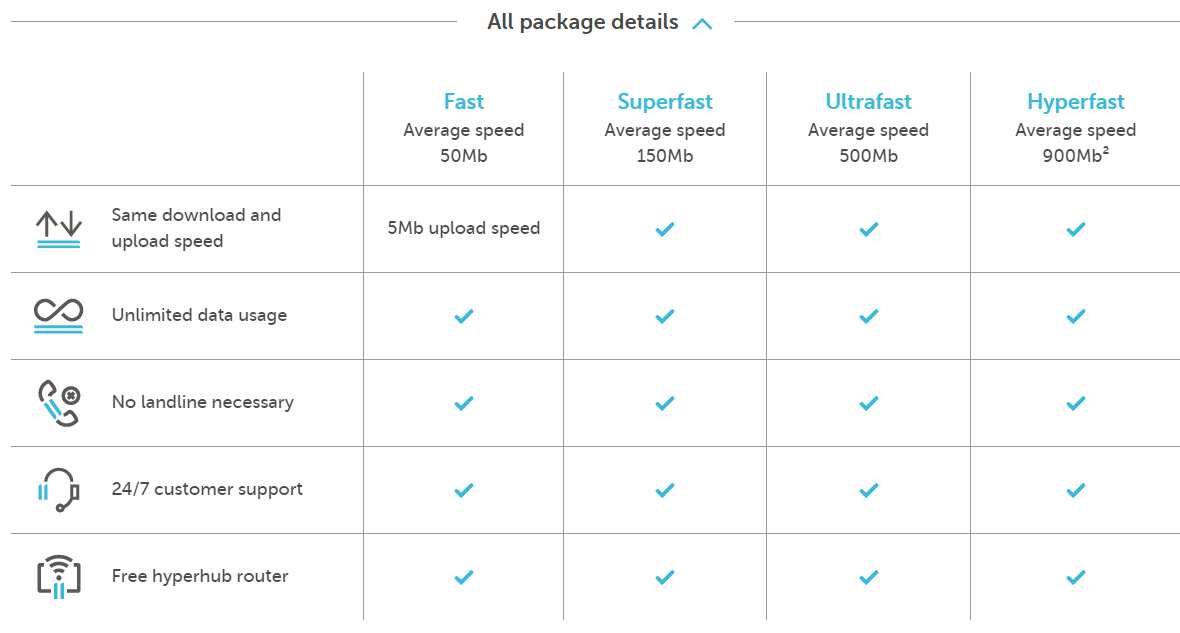Click the 5Mb upload speed text
The height and width of the screenshot is (633, 1180).
click(464, 228)
